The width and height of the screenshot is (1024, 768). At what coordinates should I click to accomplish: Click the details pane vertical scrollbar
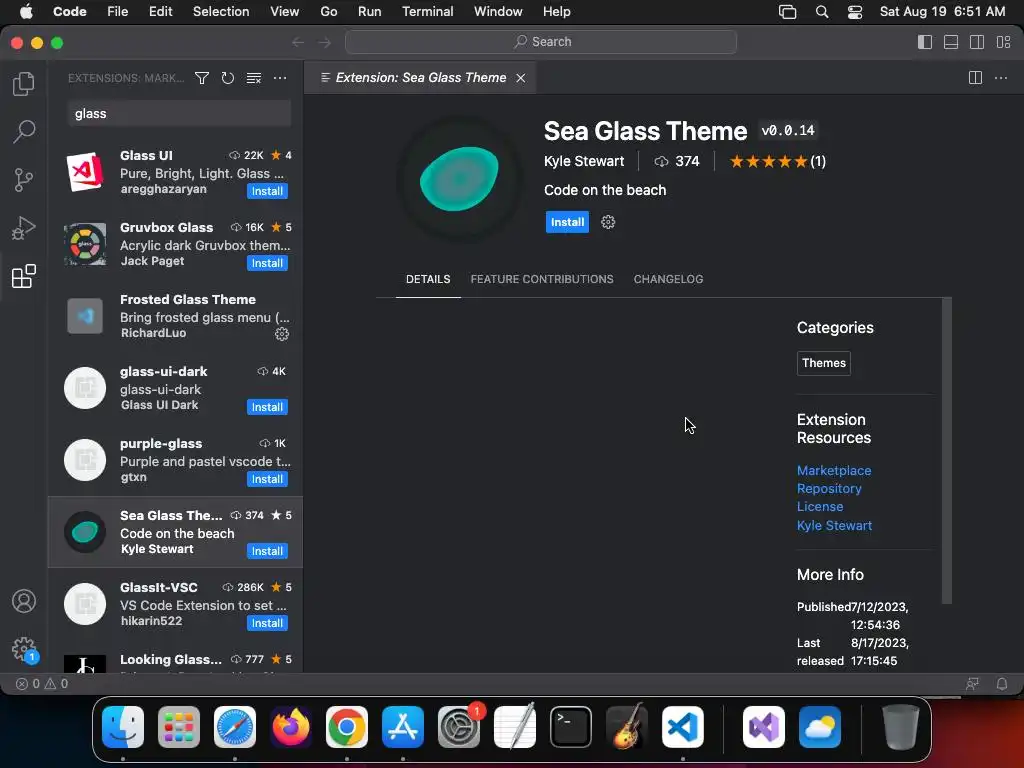click(946, 451)
